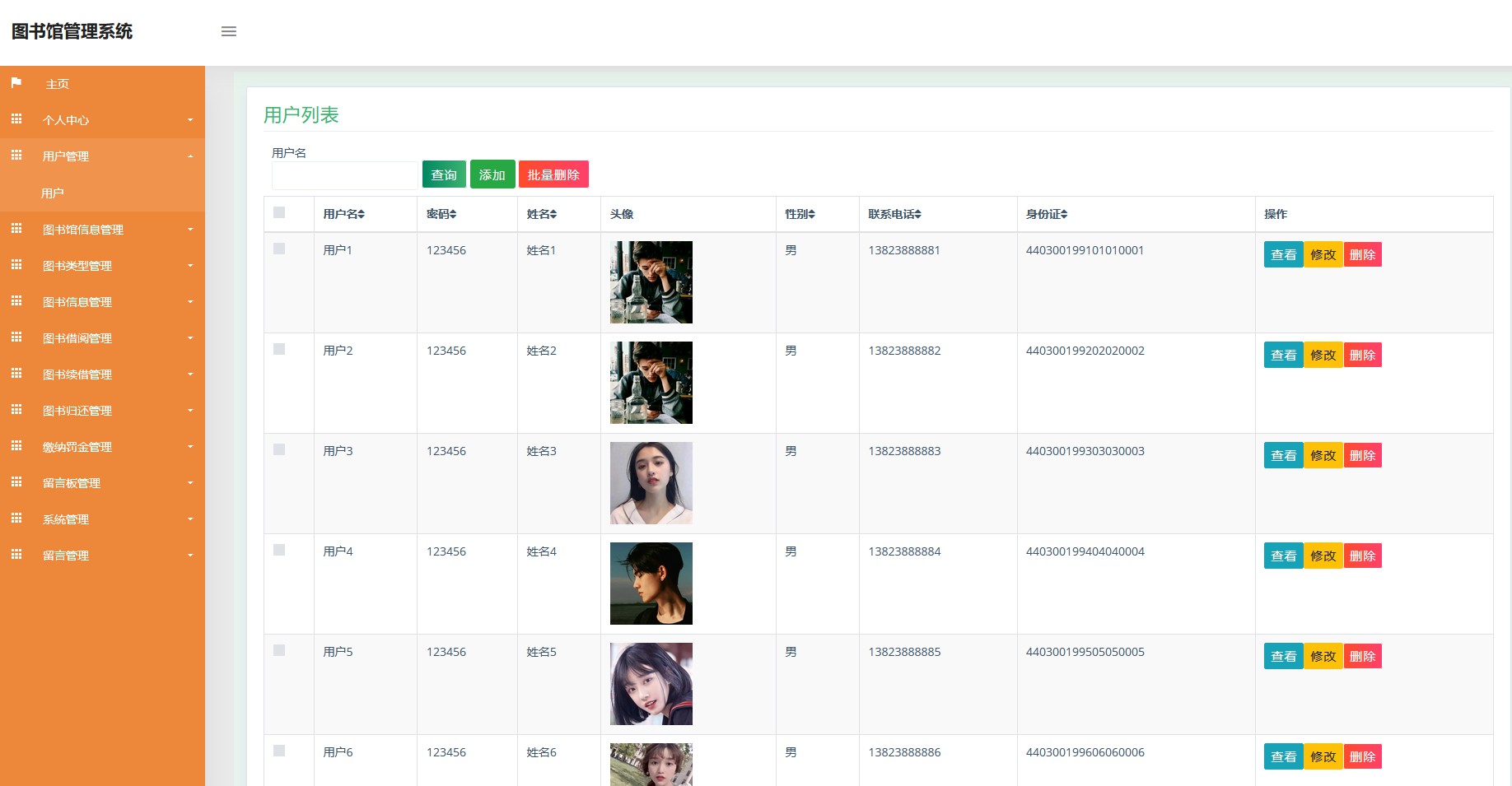Open 用户1 avatar thumbnail
Viewport: 1512px width, 786px height.
[x=651, y=282]
